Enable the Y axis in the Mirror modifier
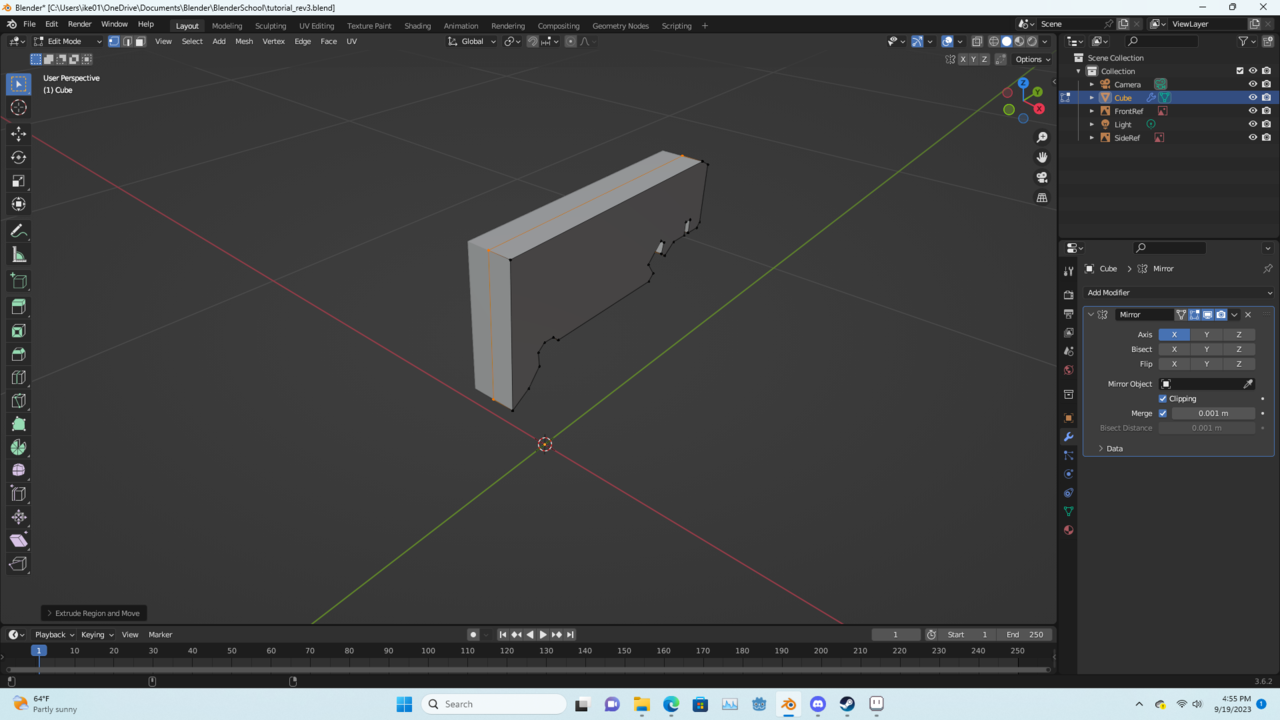Screen dimensions: 1280x720 pos(1206,334)
